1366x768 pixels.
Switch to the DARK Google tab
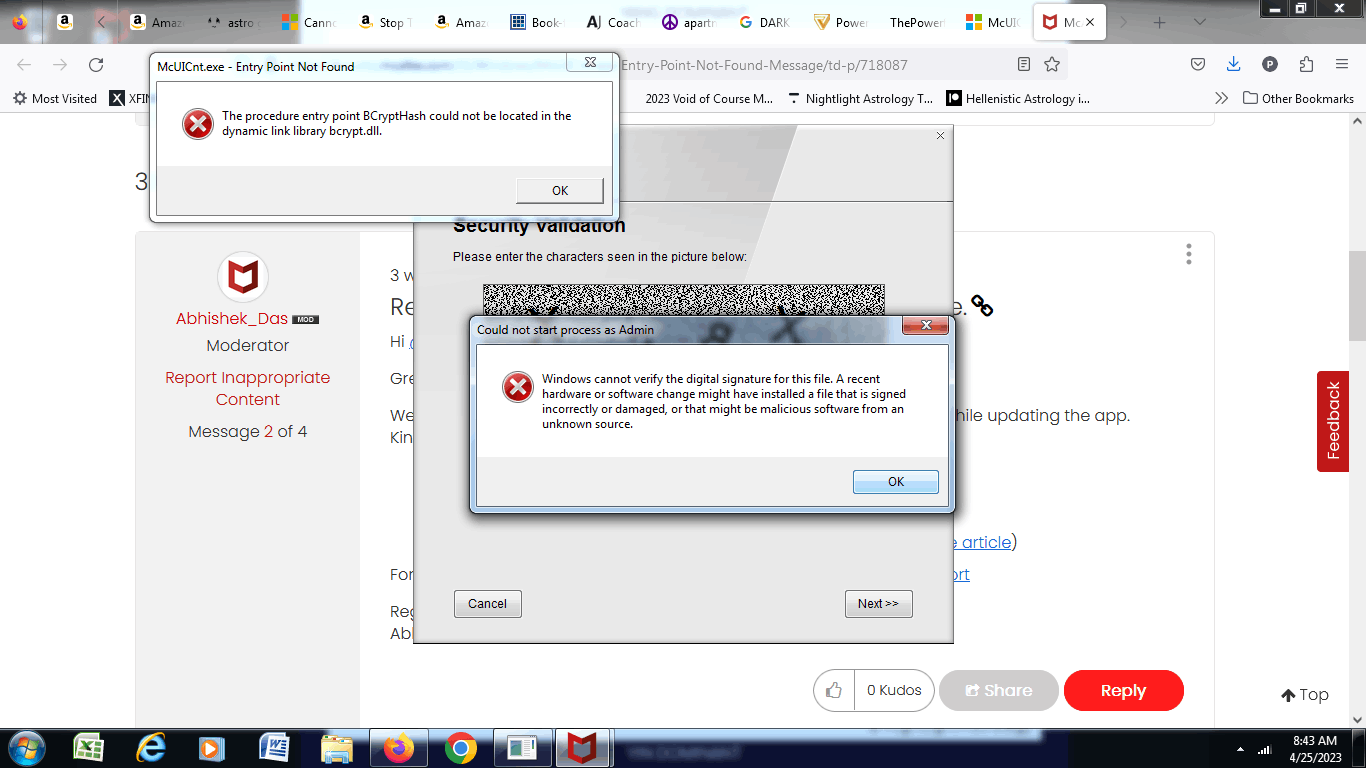(765, 22)
